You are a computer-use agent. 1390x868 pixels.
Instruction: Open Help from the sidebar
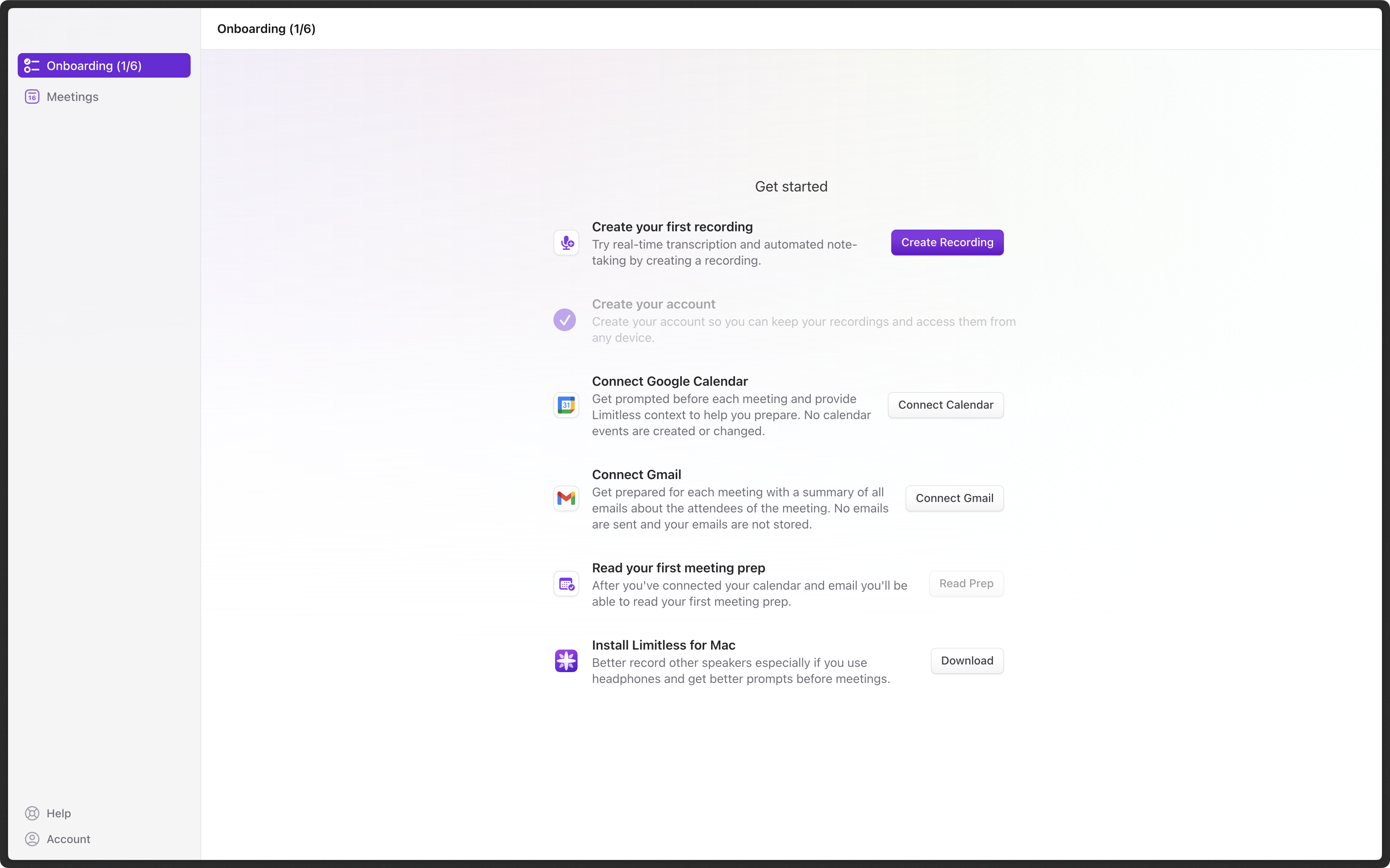pos(59,813)
